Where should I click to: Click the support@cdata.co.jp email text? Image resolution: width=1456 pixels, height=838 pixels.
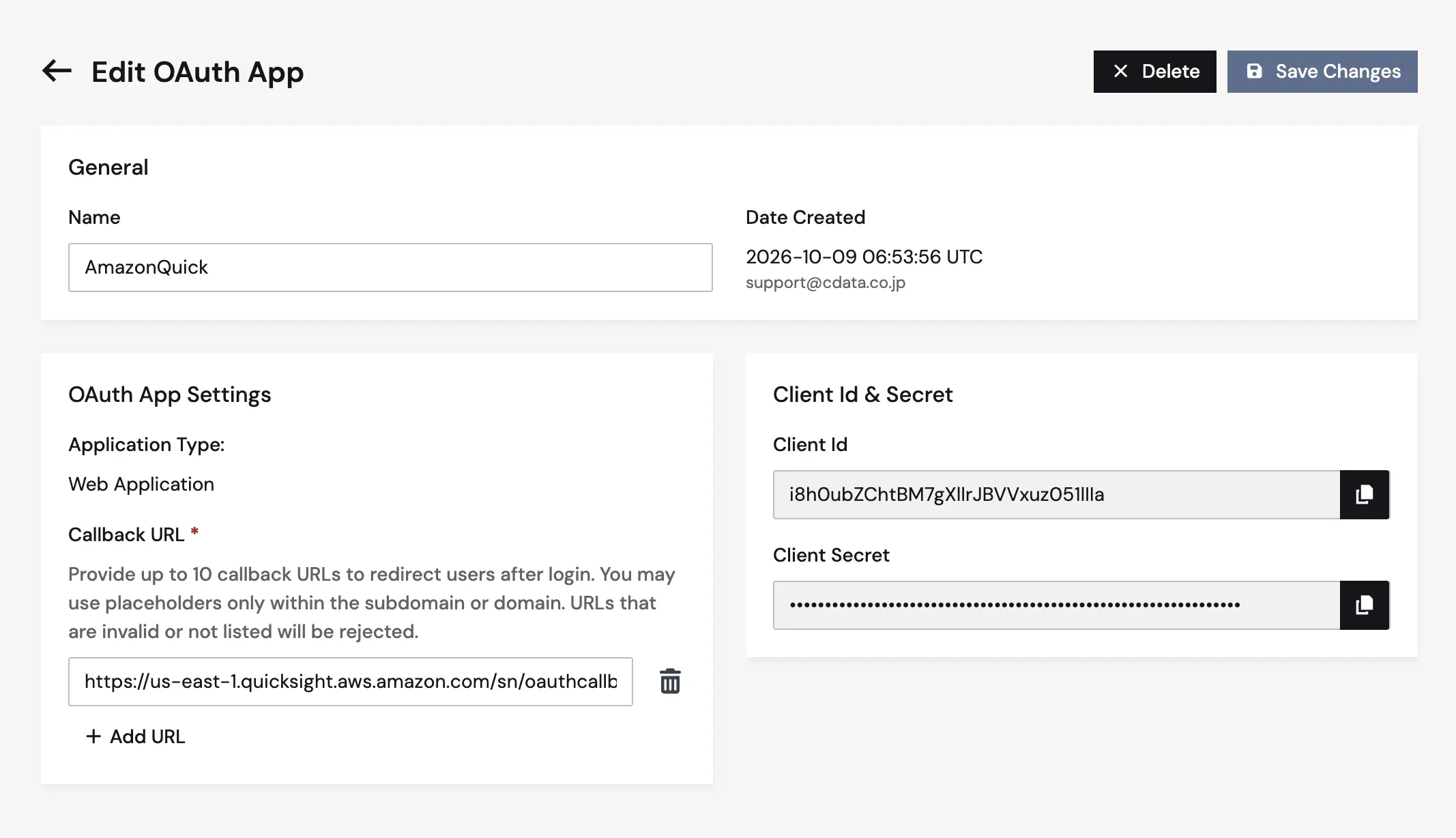(x=826, y=283)
